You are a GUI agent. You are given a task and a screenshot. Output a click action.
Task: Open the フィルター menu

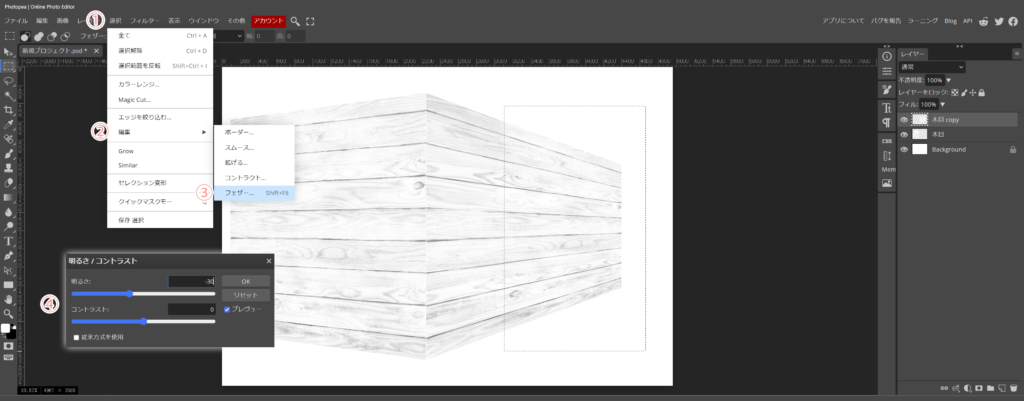pos(145,20)
